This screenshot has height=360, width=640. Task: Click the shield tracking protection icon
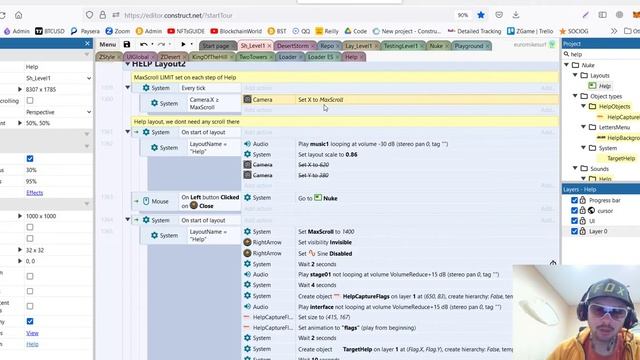[89, 15]
